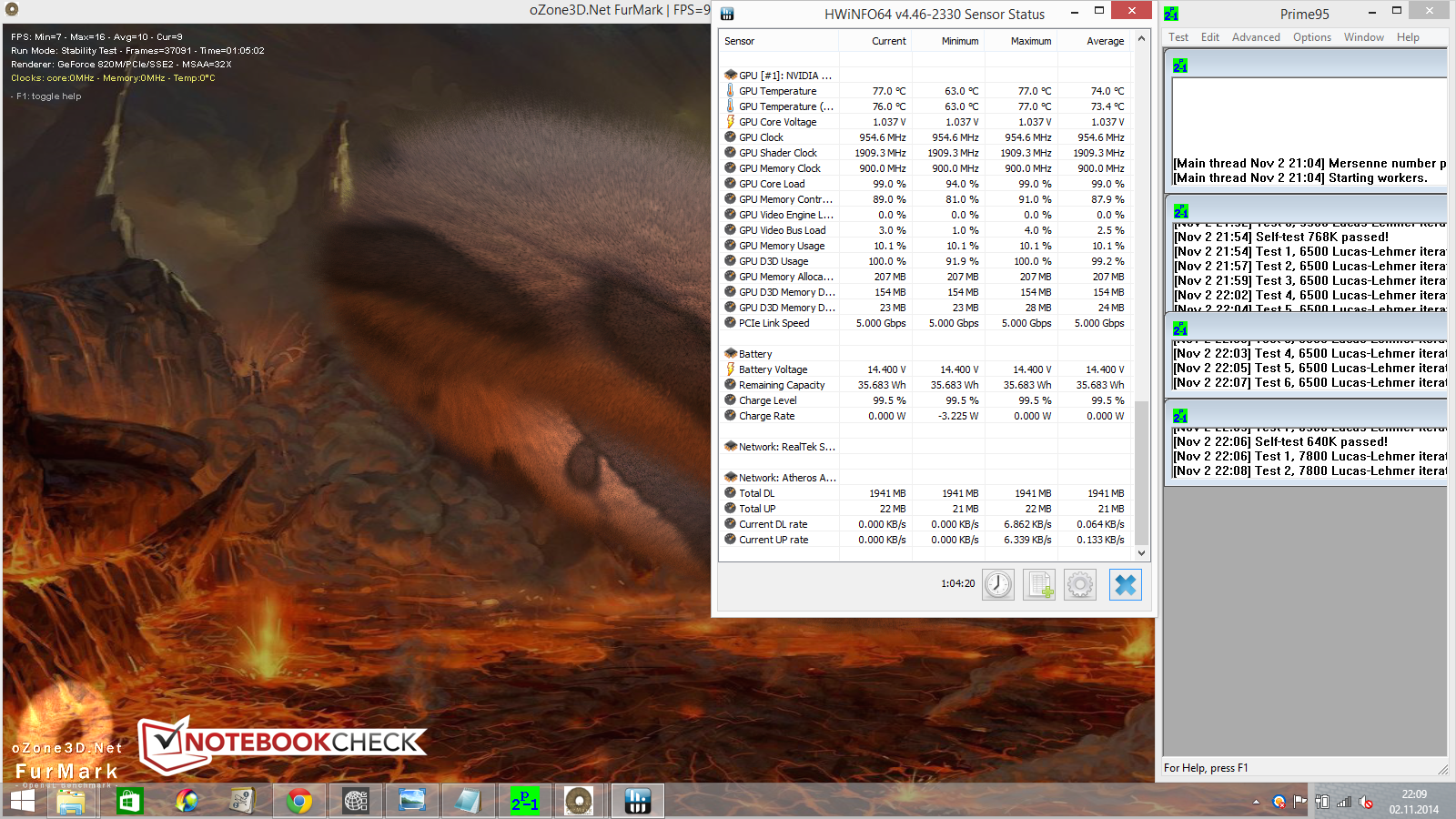Viewport: 1456px width, 819px height.
Task: Open the photo viewer taskbar icon
Action: (x=412, y=801)
